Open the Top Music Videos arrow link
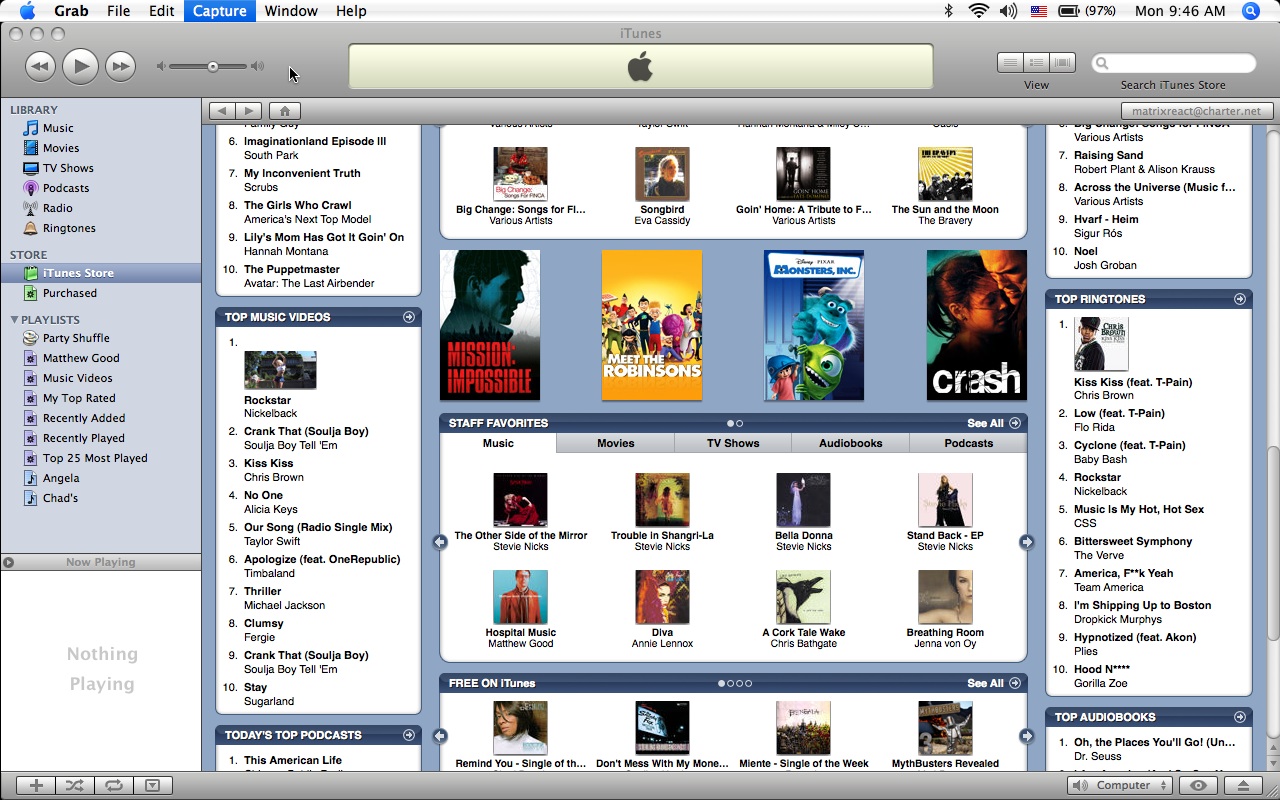Image resolution: width=1280 pixels, height=800 pixels. (408, 317)
